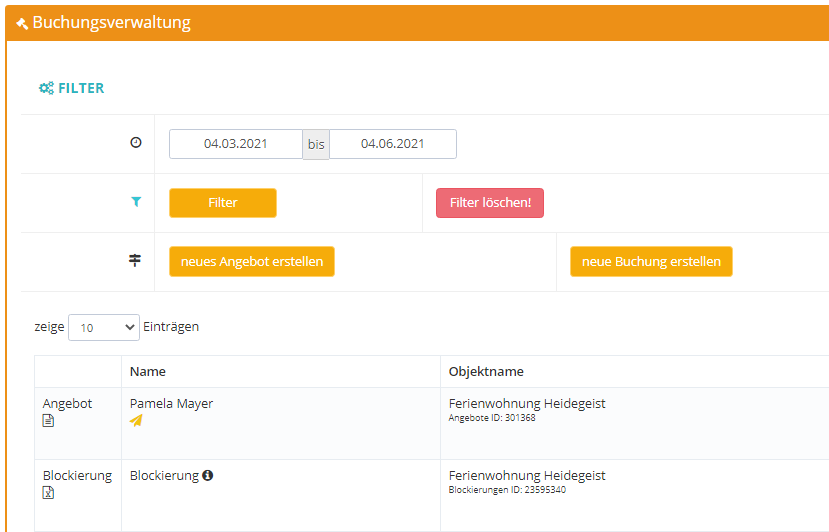Click the document icon under Angebot
The width and height of the screenshot is (829, 532).
(x=49, y=421)
